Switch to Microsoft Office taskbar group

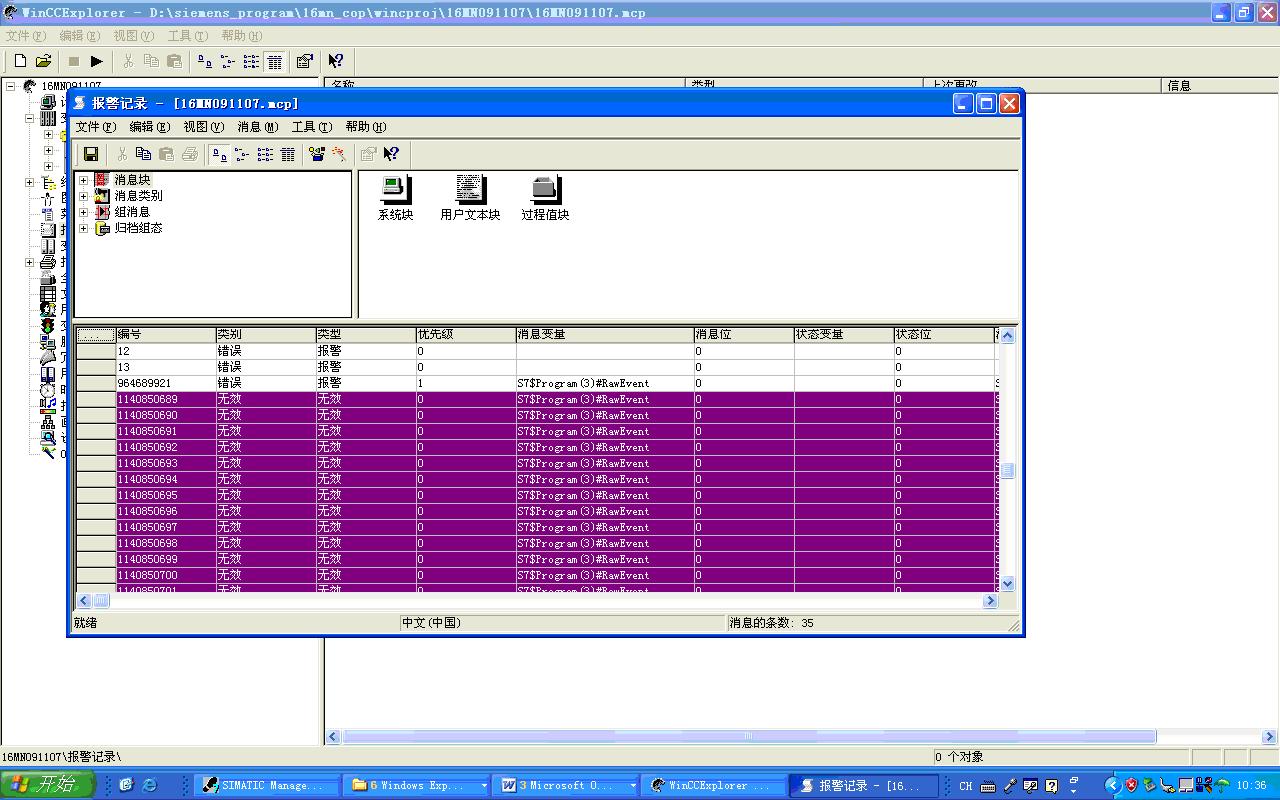[567, 785]
